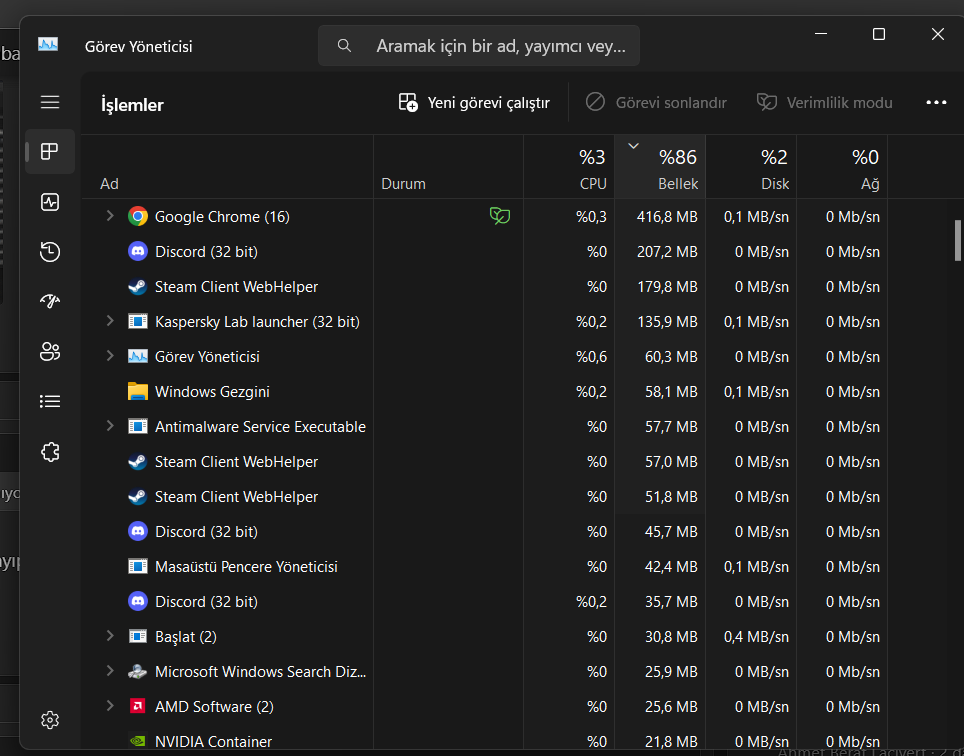Click Başlat's 0,4 MB/sn disk value
The image size is (964, 756).
[x=756, y=637]
